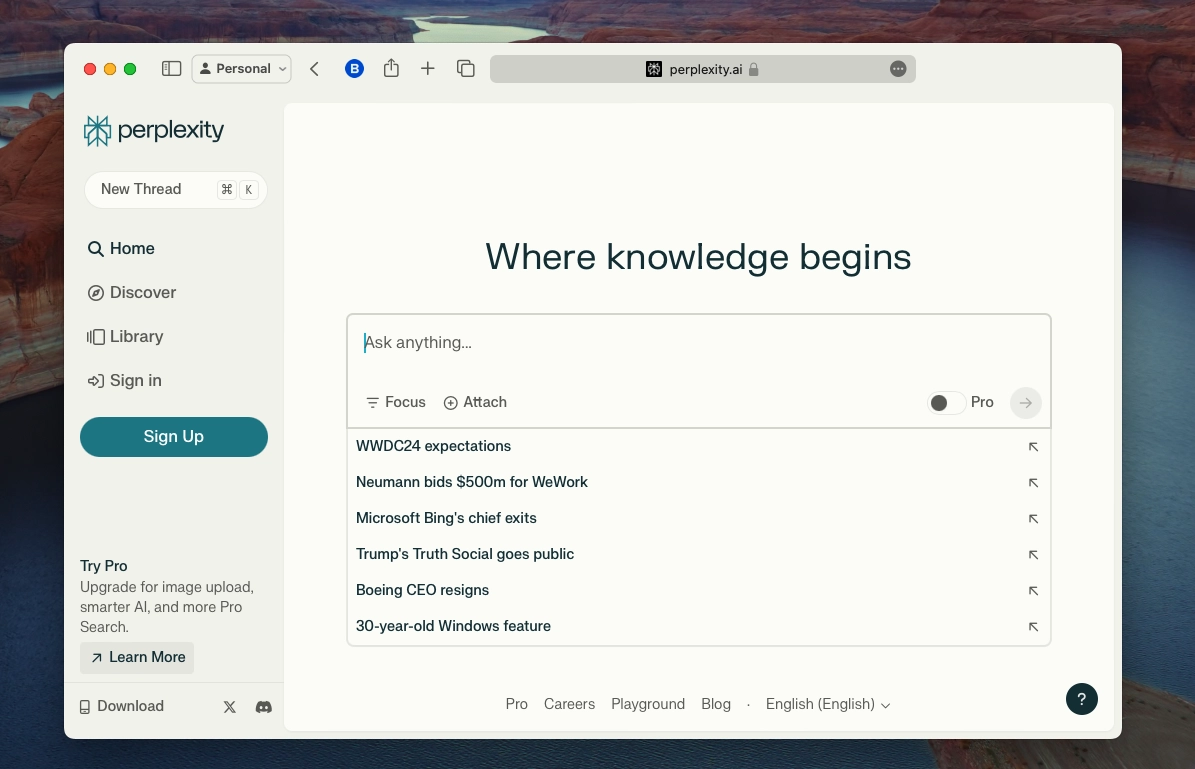Expand the English (English) language dropdown
This screenshot has height=769, width=1195.
pos(828,704)
